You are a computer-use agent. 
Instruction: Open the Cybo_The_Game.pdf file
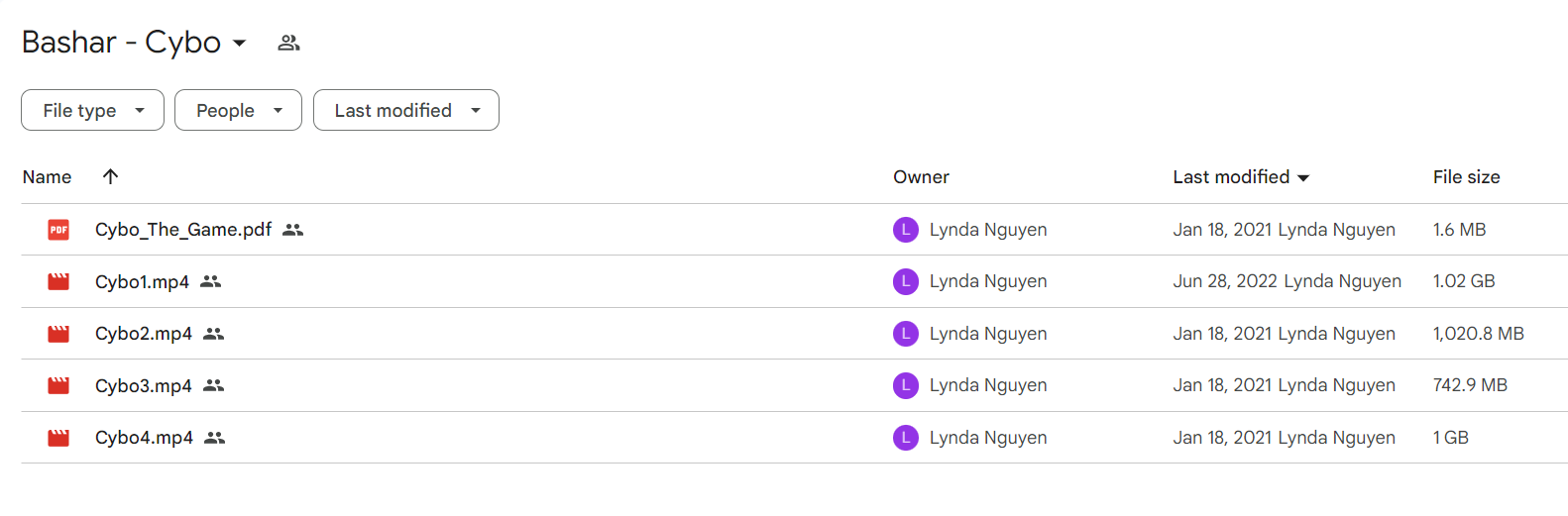183,230
